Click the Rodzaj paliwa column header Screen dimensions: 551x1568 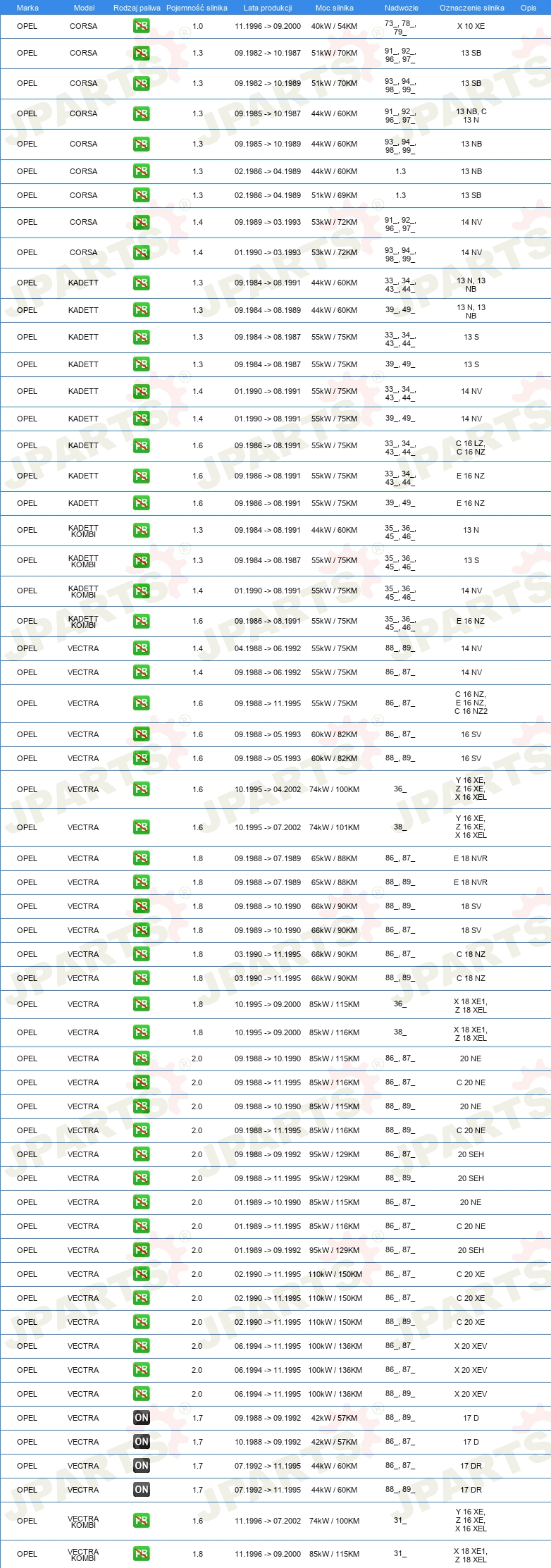coord(137,8)
